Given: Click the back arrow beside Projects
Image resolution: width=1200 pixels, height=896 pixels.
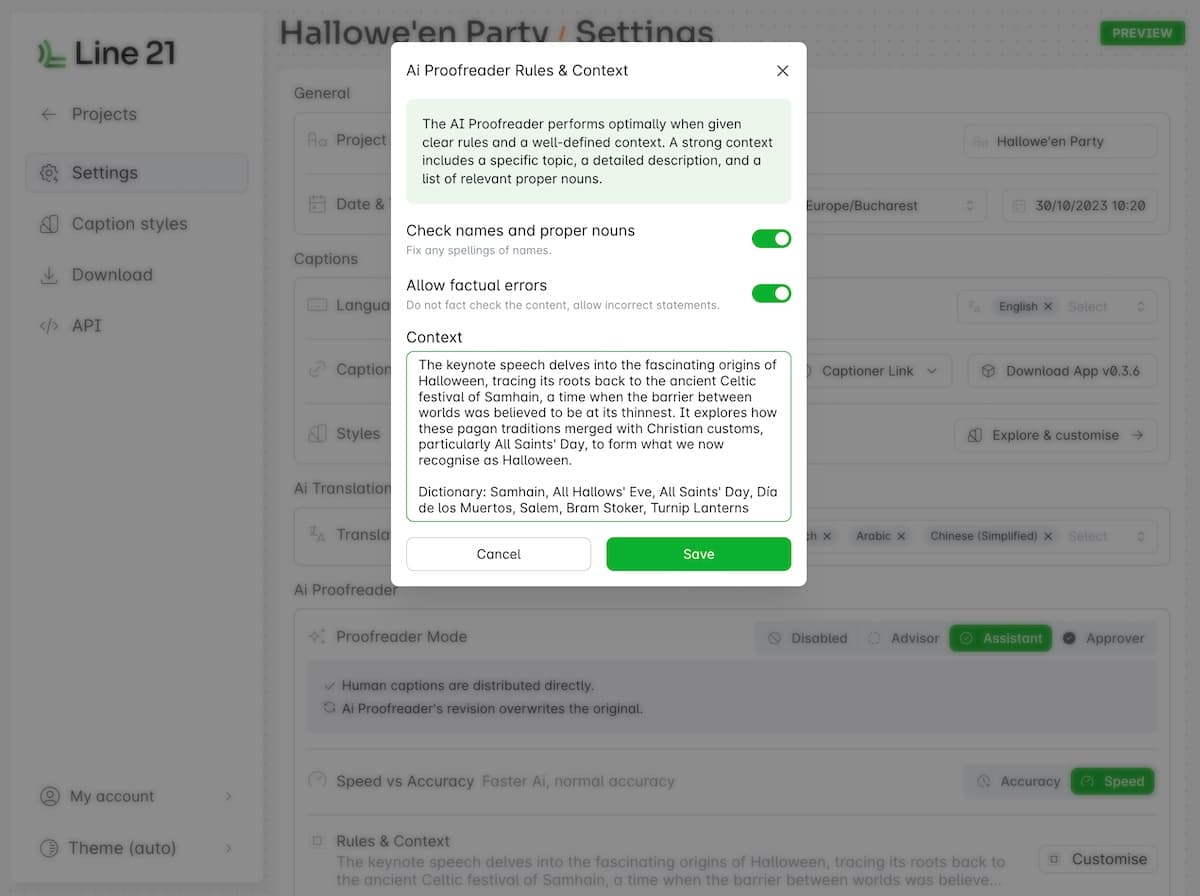Looking at the screenshot, I should pos(49,114).
